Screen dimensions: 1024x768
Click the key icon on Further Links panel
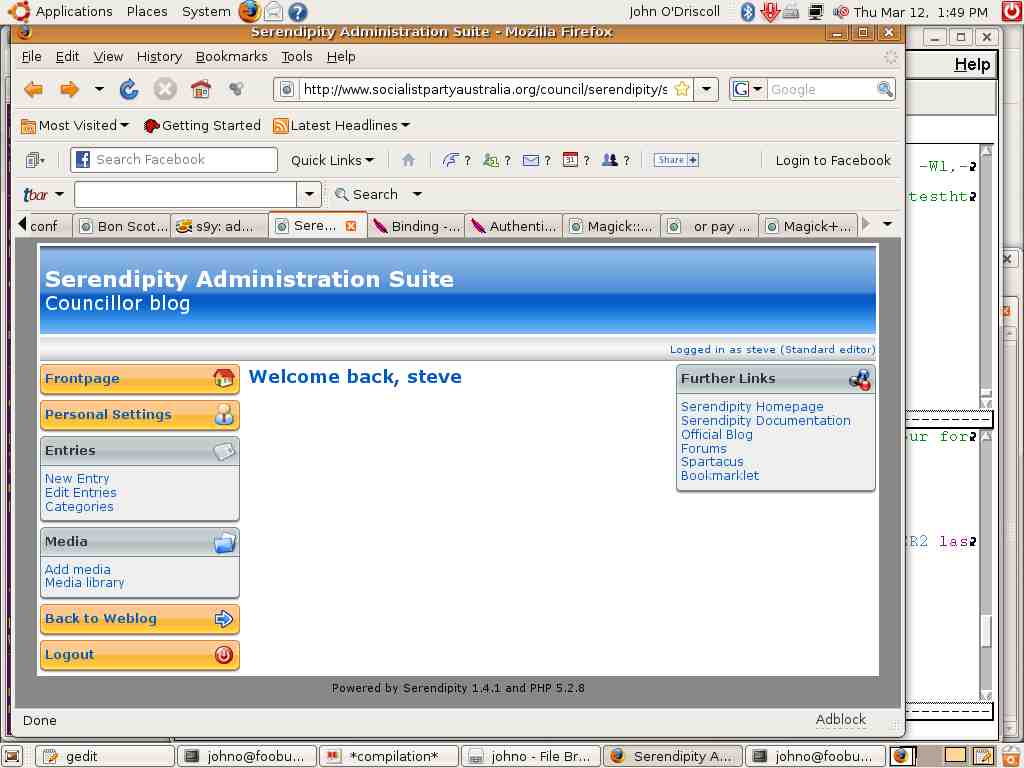click(859, 380)
